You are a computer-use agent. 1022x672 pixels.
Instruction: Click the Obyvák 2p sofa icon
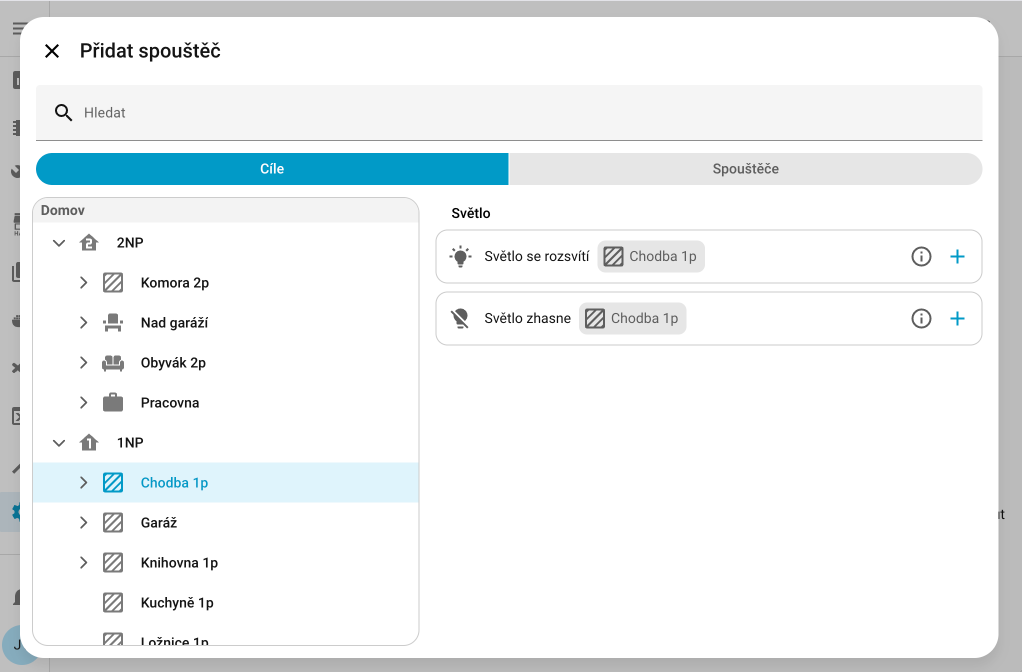113,363
